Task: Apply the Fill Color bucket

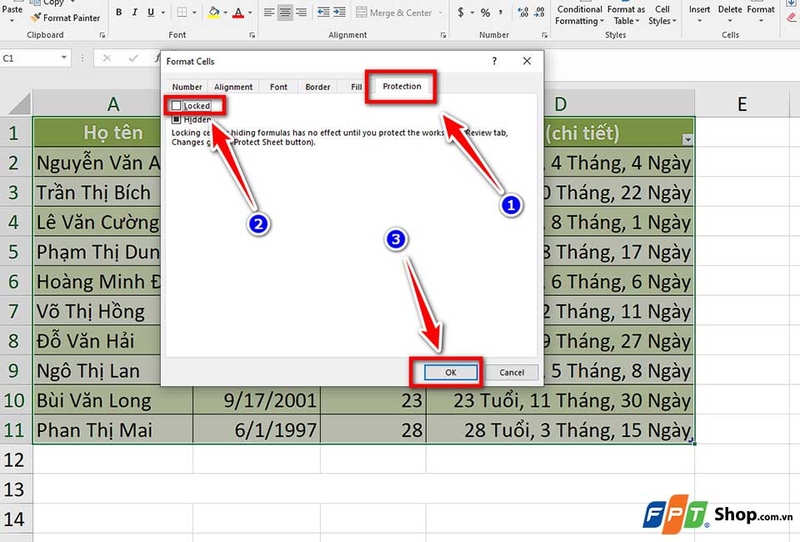Action: tap(214, 12)
